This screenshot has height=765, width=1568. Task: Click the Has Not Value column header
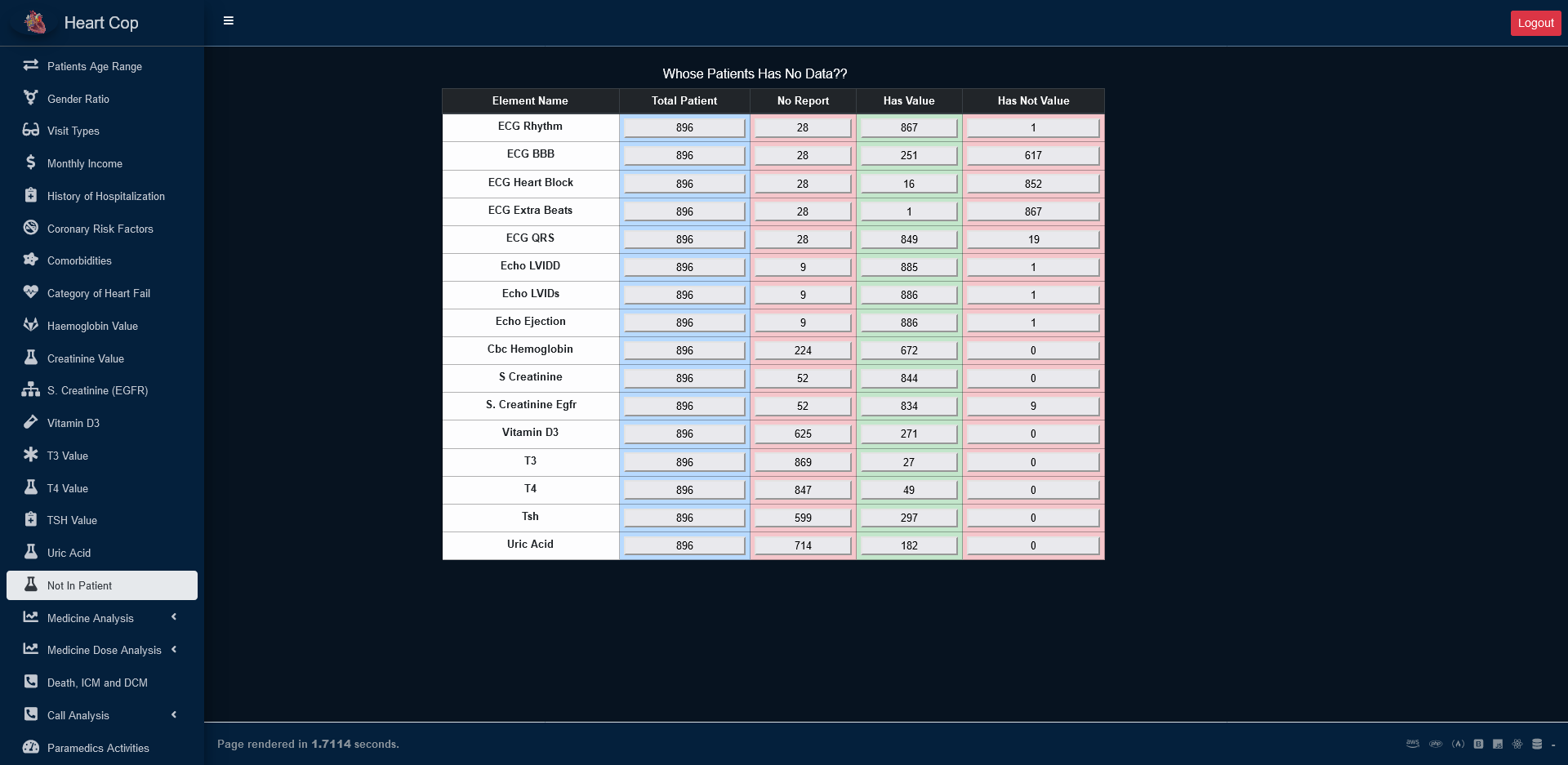point(1033,101)
